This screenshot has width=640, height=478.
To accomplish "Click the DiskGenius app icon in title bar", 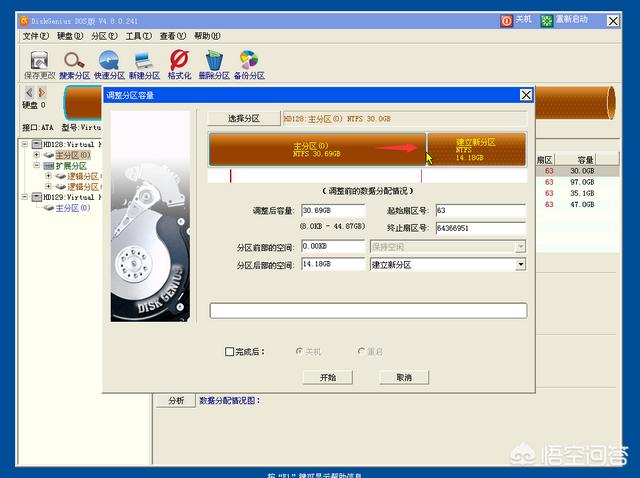I will (24, 20).
